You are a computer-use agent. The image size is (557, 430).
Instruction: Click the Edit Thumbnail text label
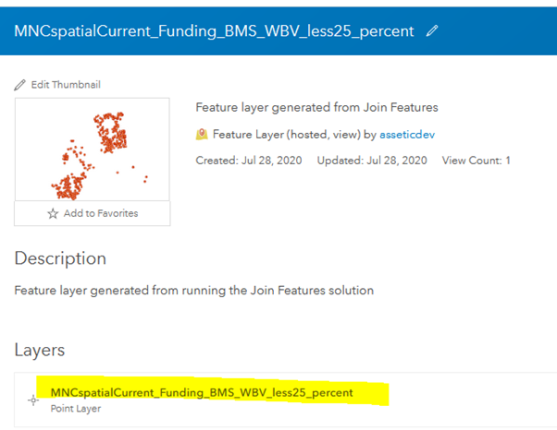pyautogui.click(x=66, y=85)
